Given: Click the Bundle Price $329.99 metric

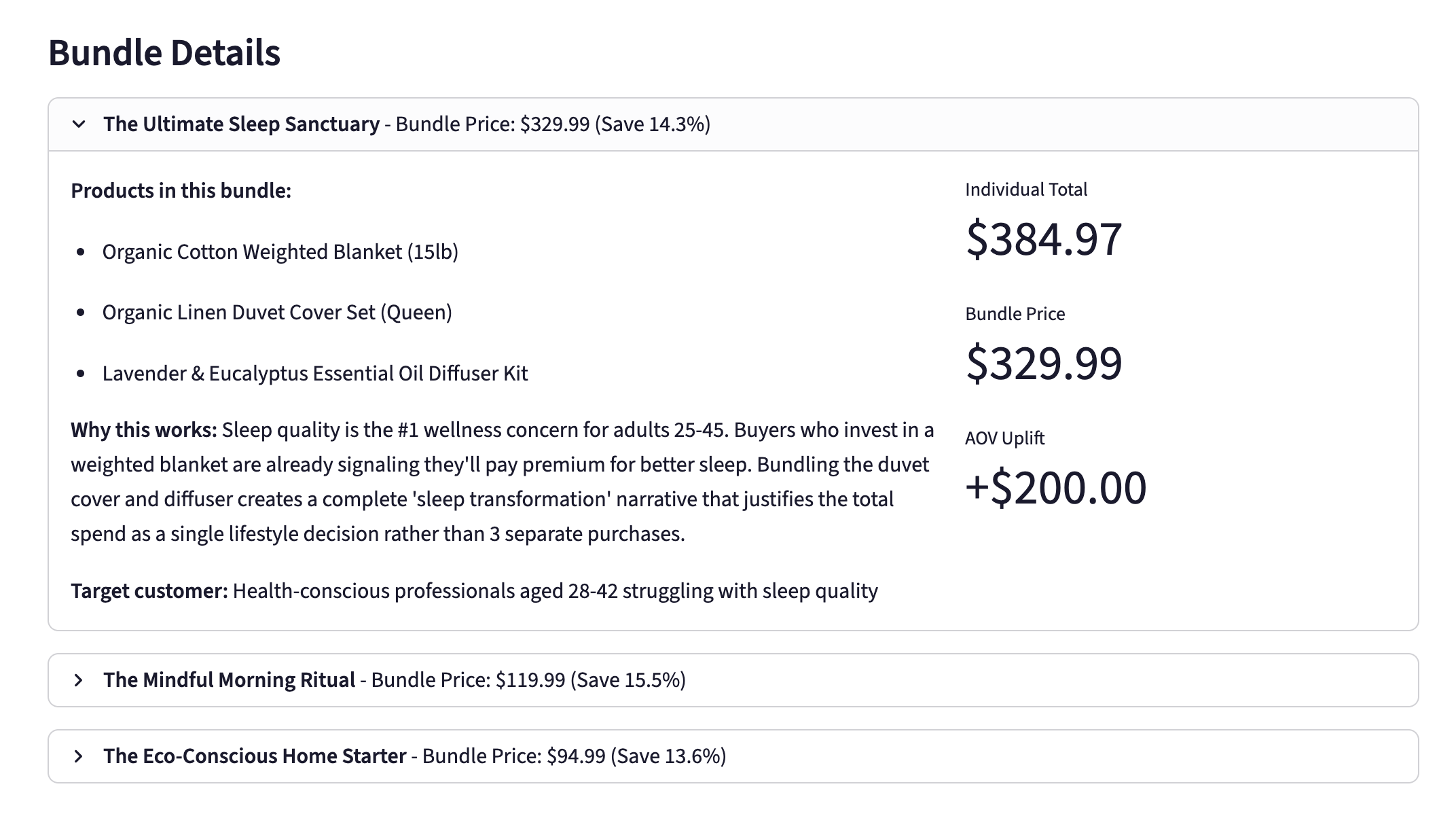Looking at the screenshot, I should [x=1044, y=364].
